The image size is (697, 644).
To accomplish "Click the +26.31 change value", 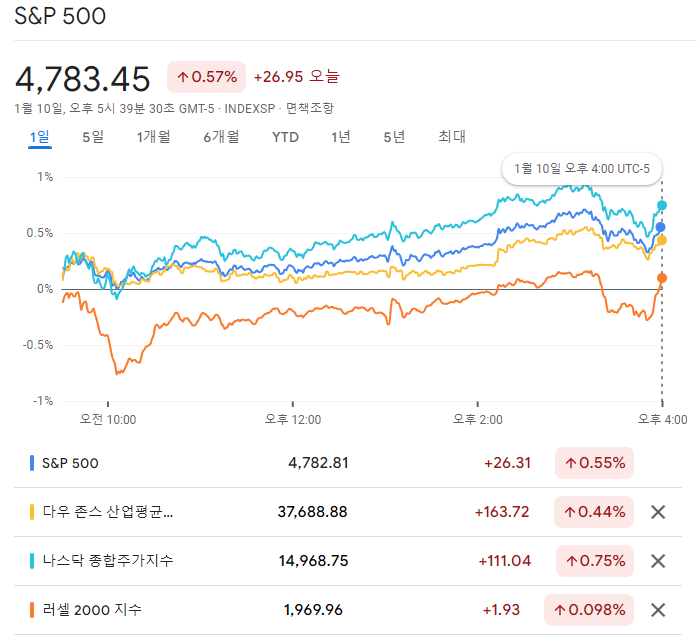I will tap(507, 463).
